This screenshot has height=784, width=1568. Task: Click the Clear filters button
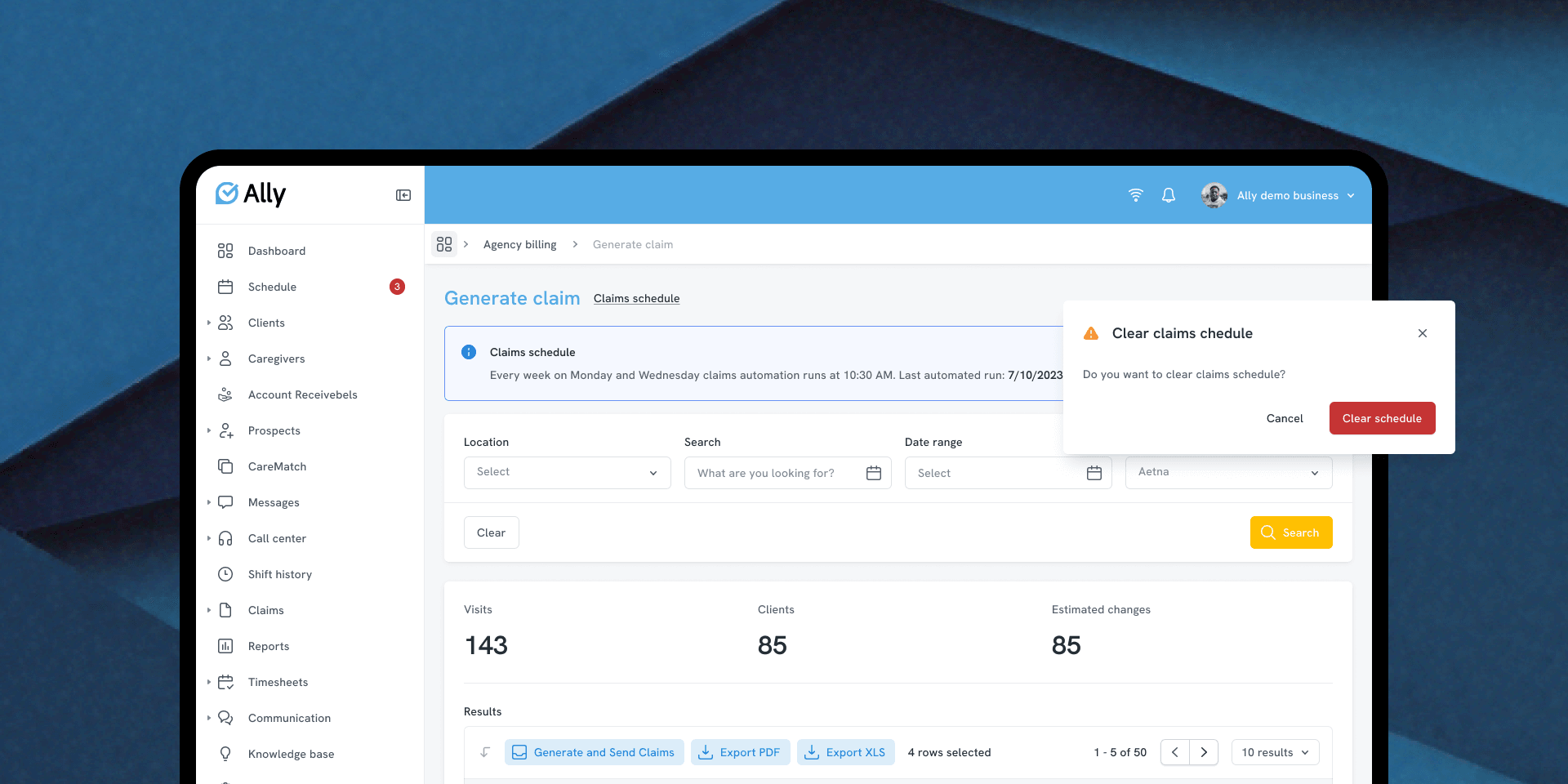click(492, 532)
